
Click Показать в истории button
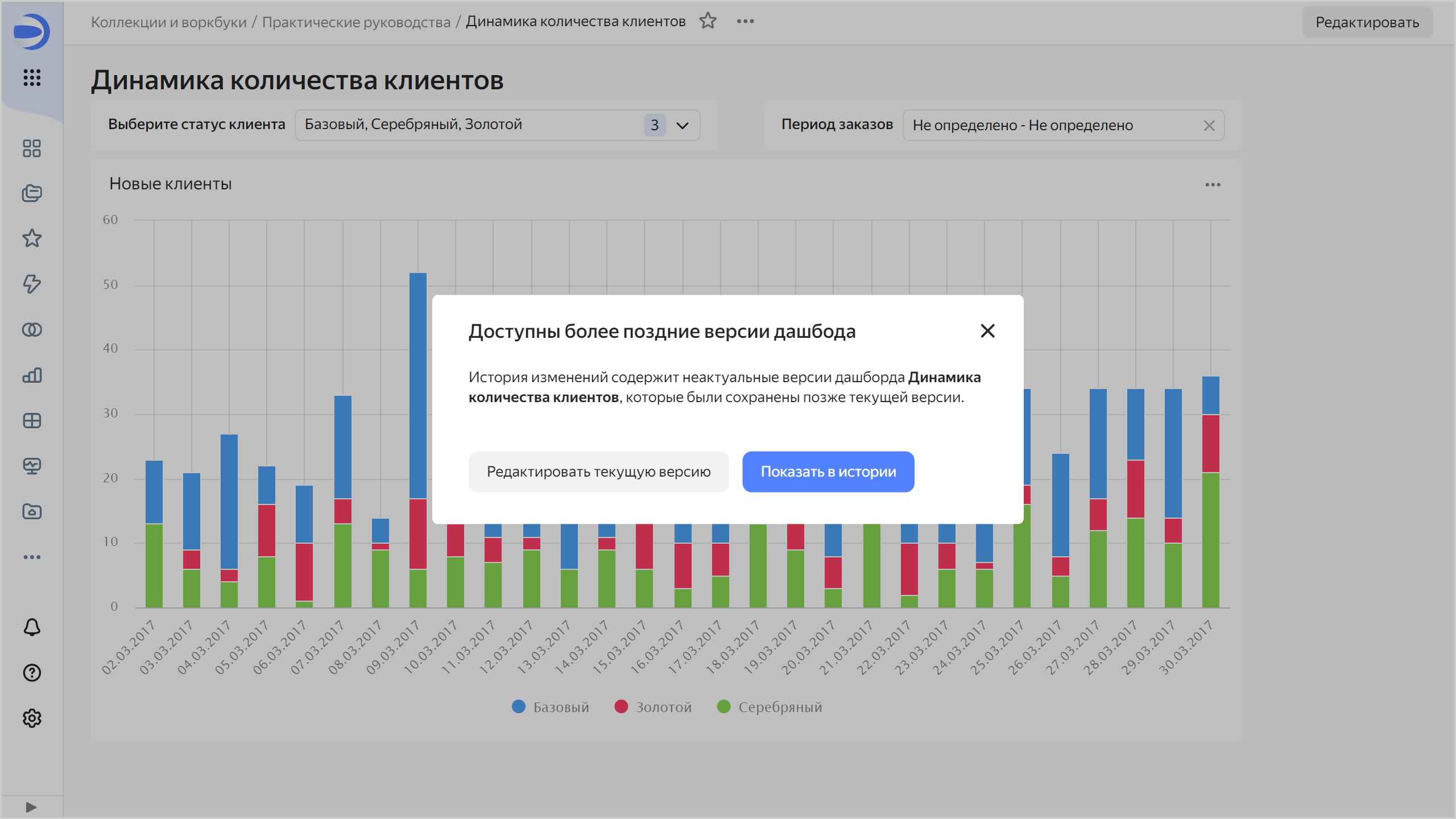coord(828,471)
